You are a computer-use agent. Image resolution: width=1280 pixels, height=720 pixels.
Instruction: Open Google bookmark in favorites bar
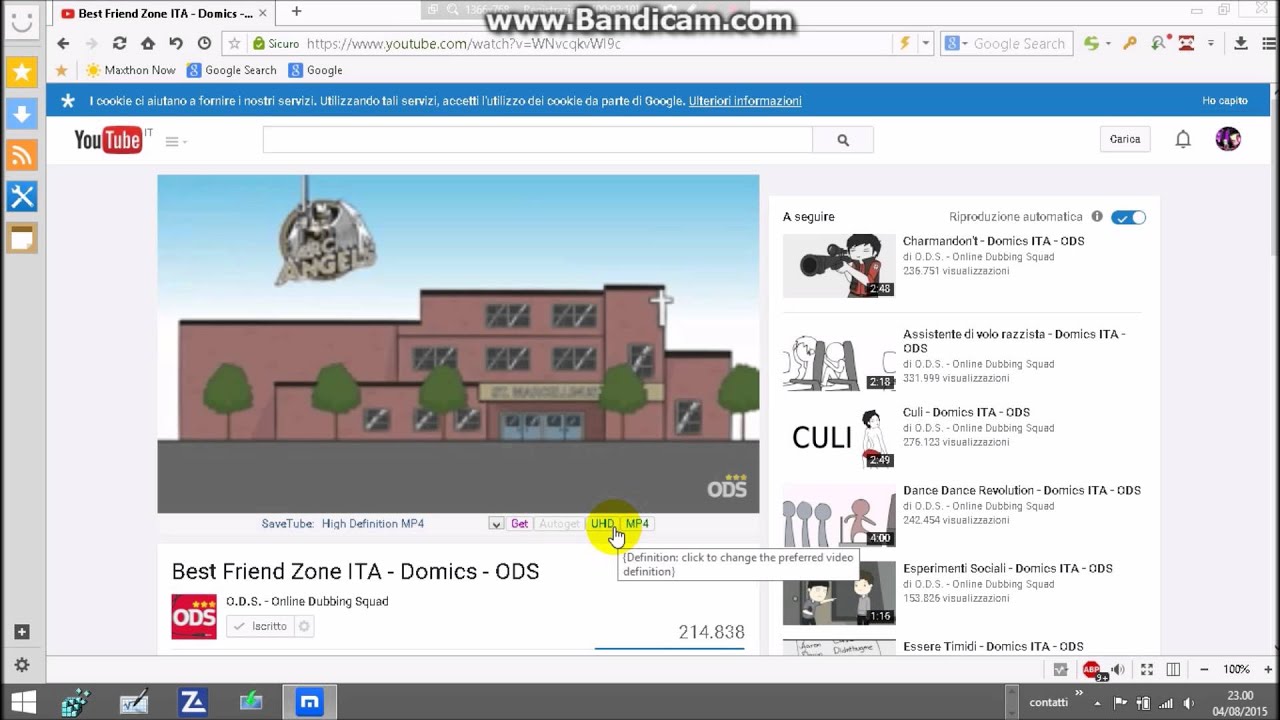point(315,70)
